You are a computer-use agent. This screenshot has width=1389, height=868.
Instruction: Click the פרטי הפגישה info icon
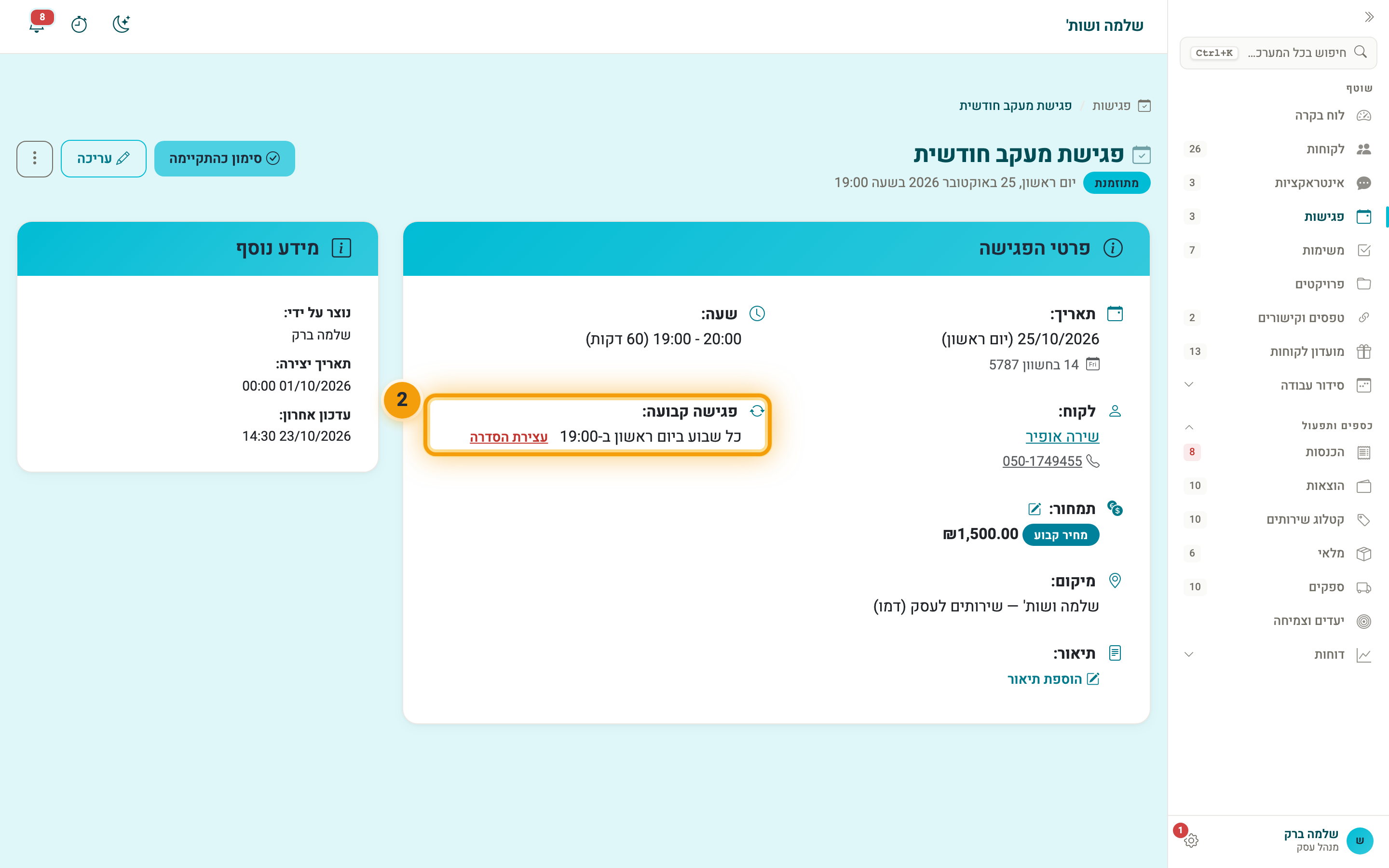coord(1113,248)
